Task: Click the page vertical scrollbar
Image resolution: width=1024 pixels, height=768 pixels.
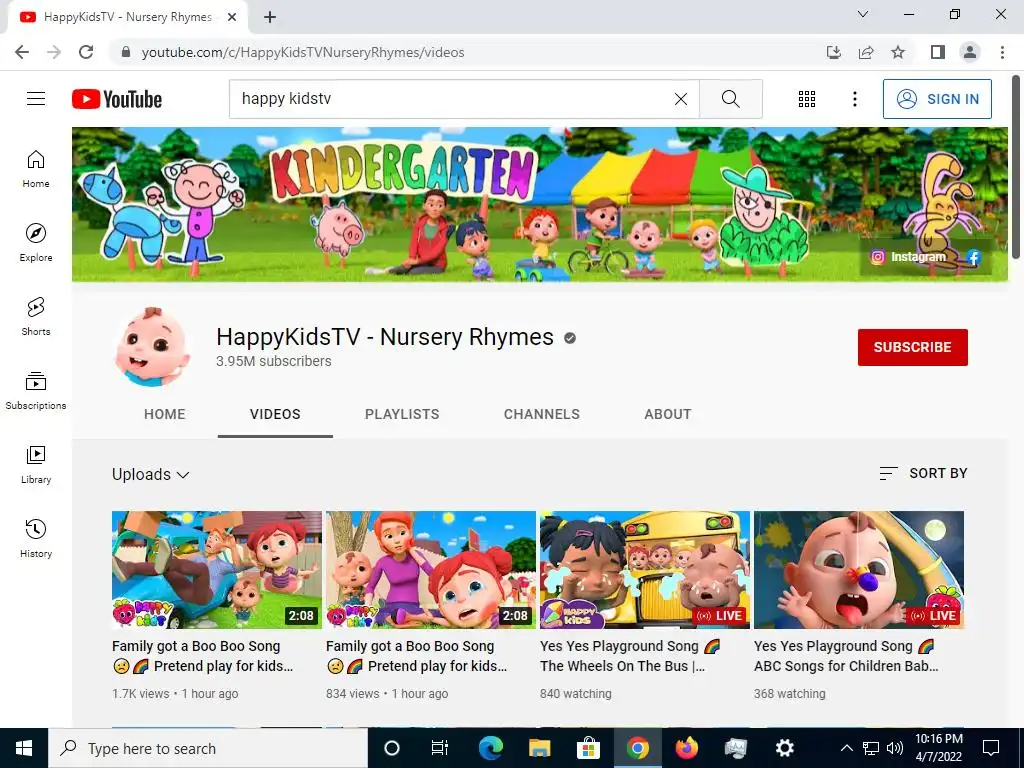Action: tap(1016, 168)
